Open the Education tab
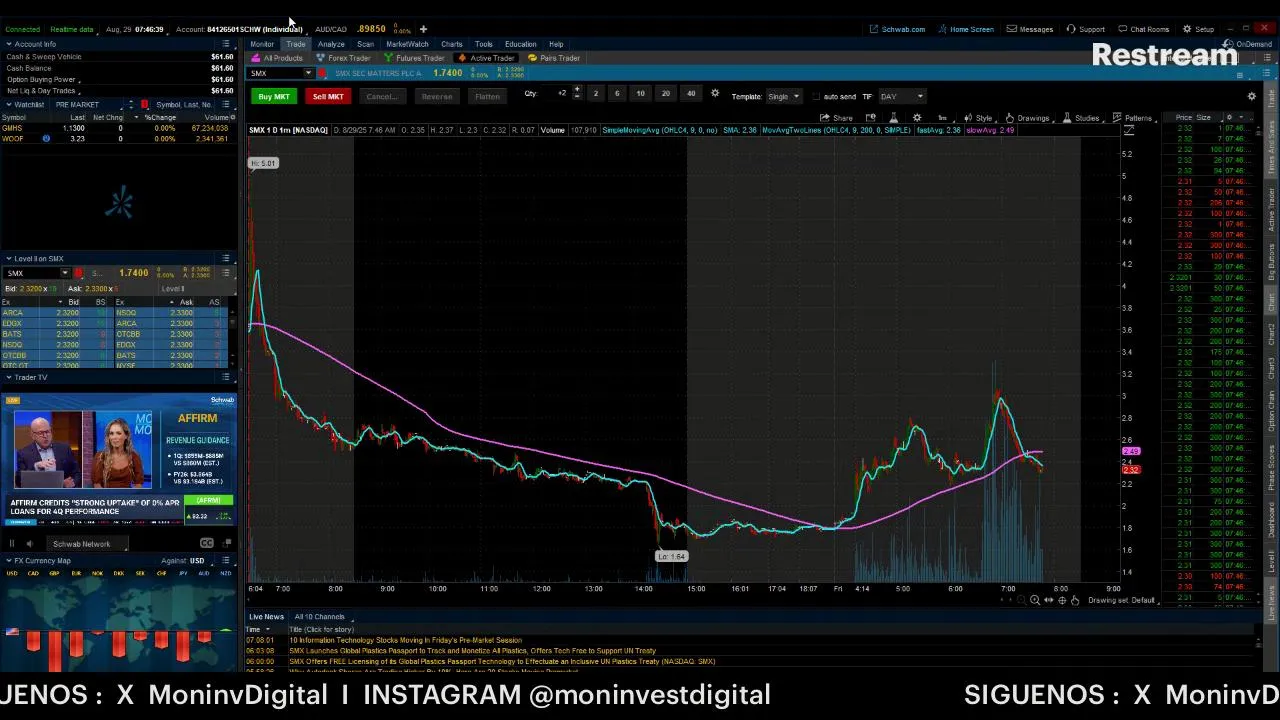Screen dimensions: 1280x720 [x=520, y=44]
